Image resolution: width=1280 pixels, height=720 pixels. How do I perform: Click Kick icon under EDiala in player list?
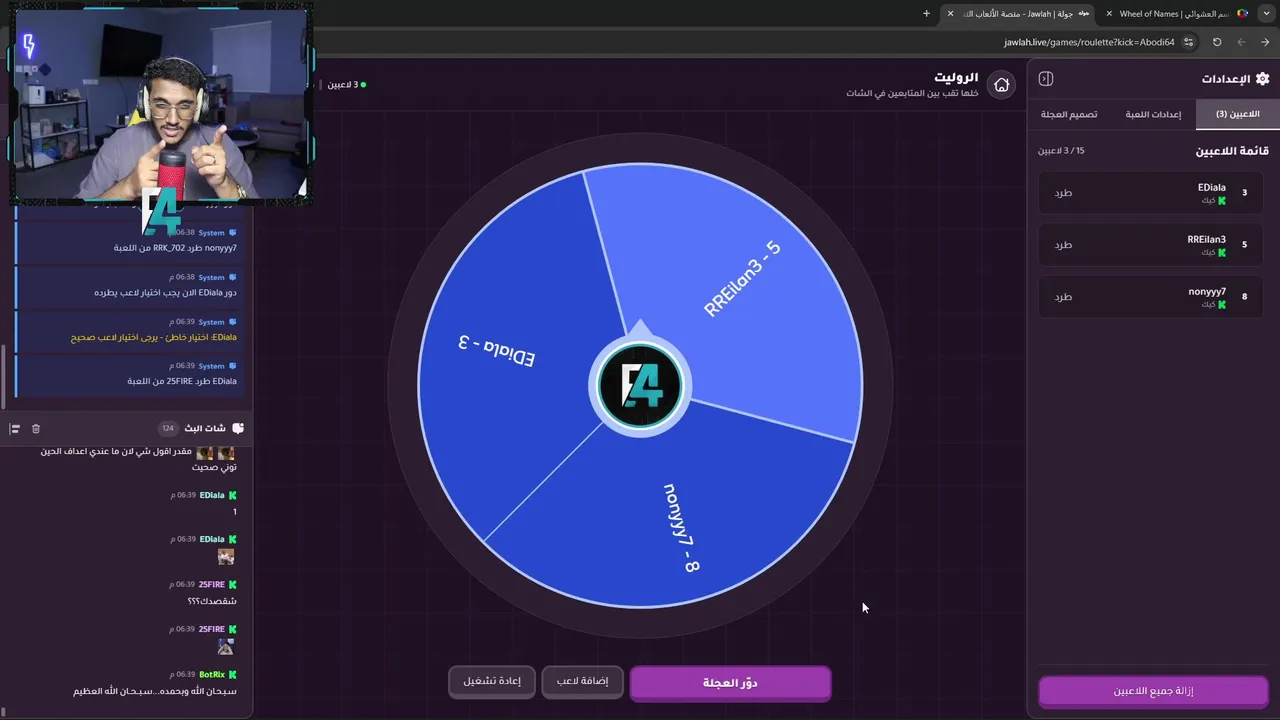(1221, 201)
